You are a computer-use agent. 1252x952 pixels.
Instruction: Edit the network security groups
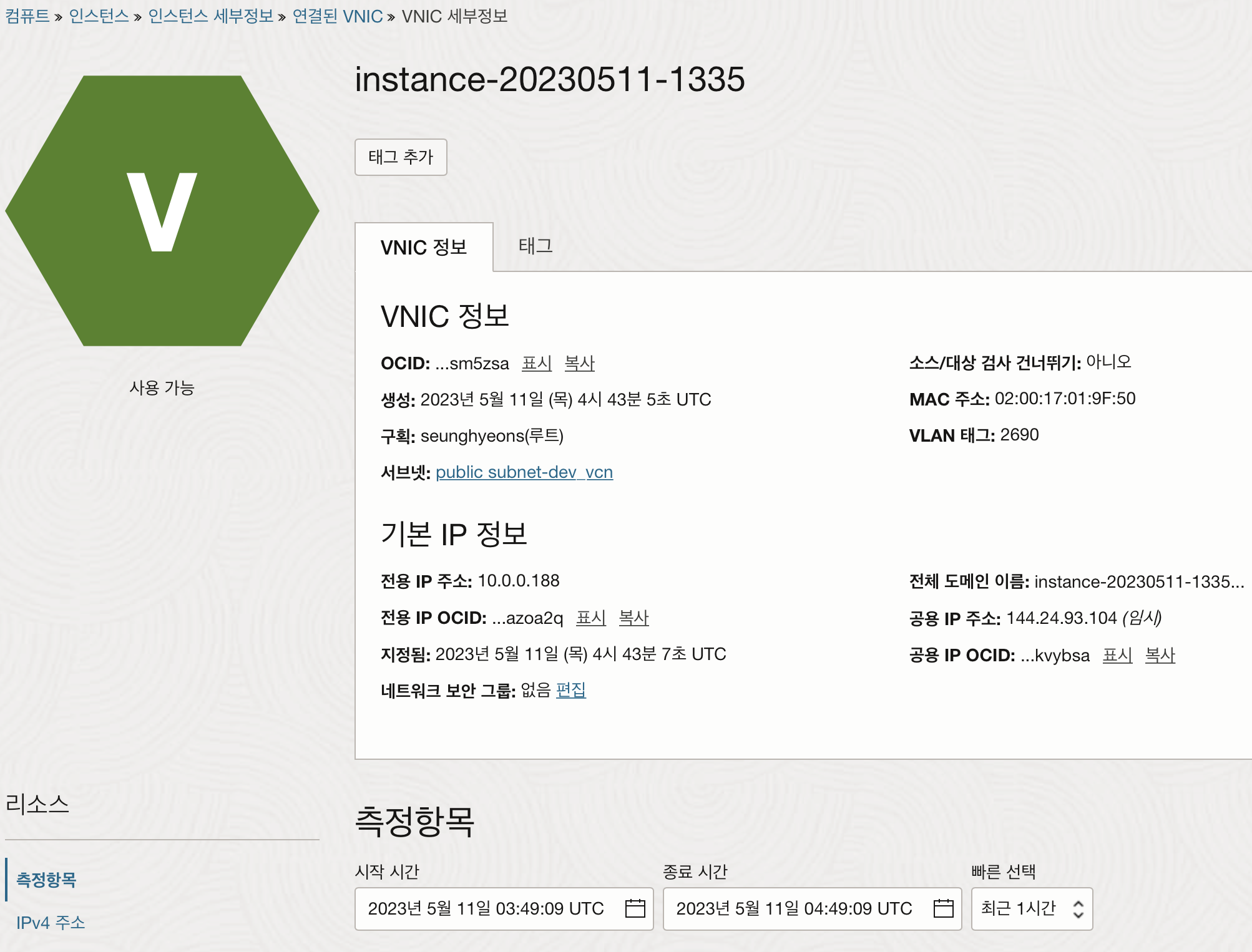570,690
